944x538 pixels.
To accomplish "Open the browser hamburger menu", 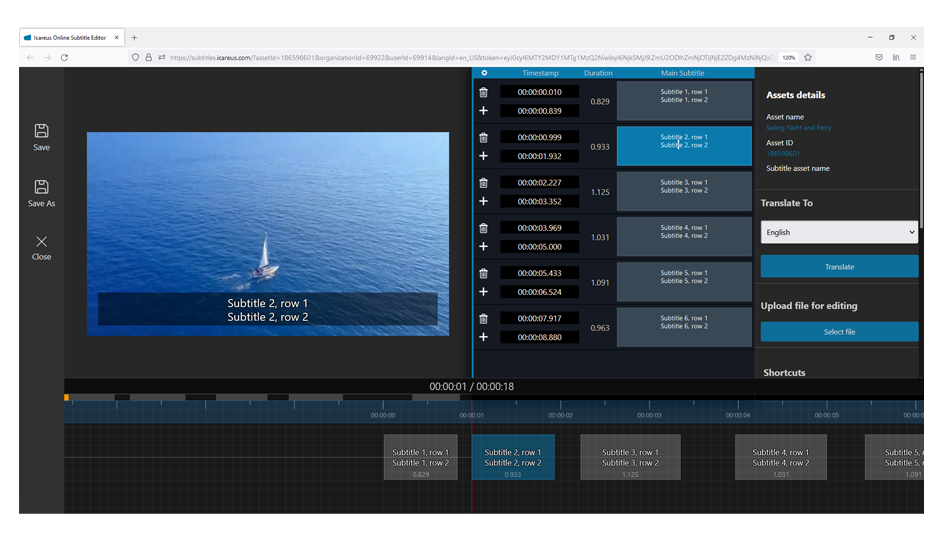I will 912,58.
